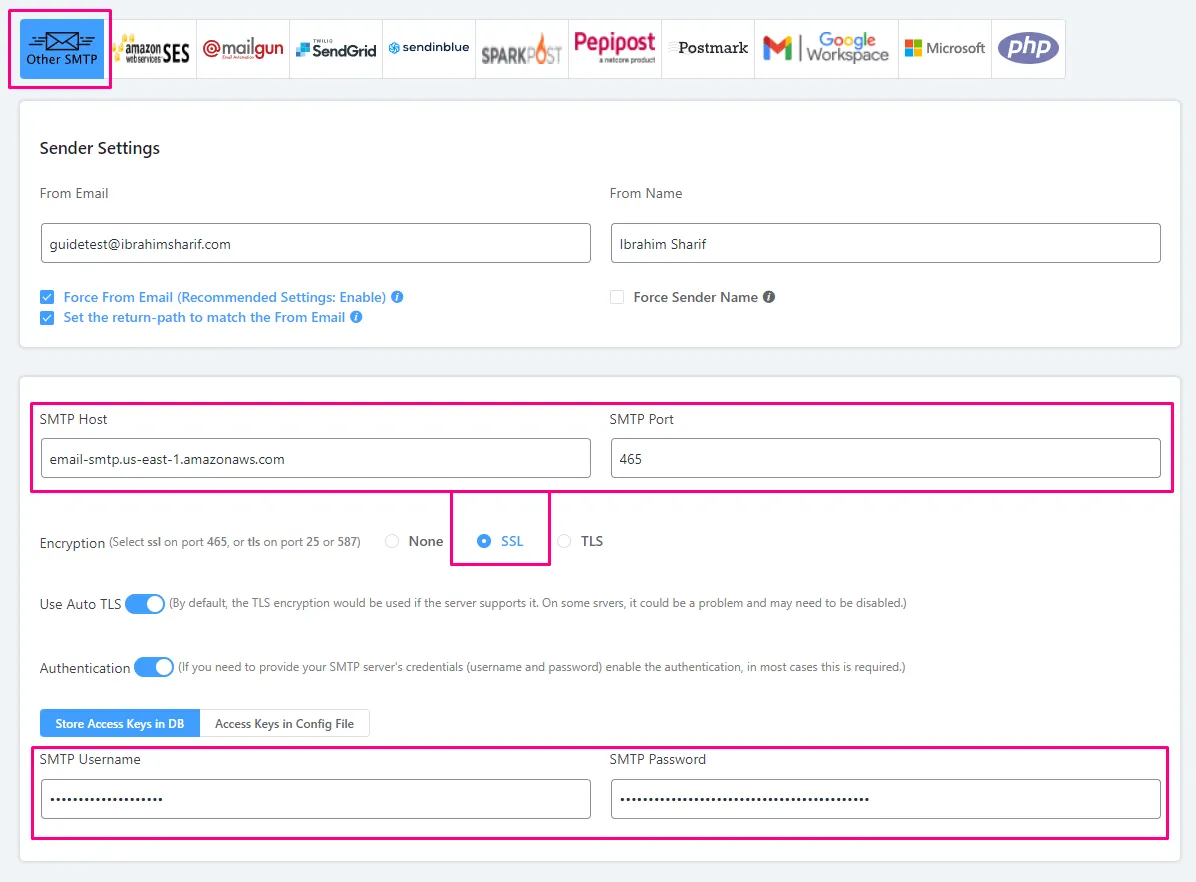Uncheck the Force From Email checkbox

pyautogui.click(x=47, y=297)
